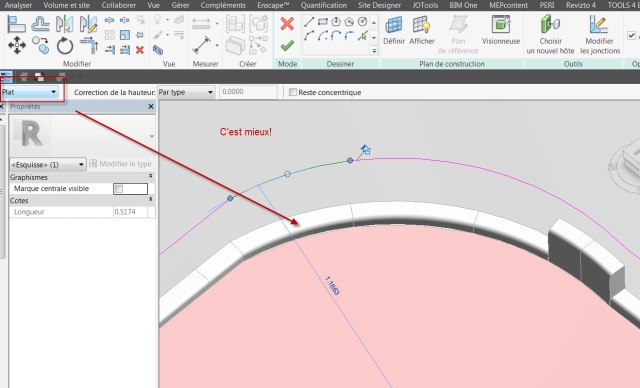Open the Quantification tab

tap(324, 5)
